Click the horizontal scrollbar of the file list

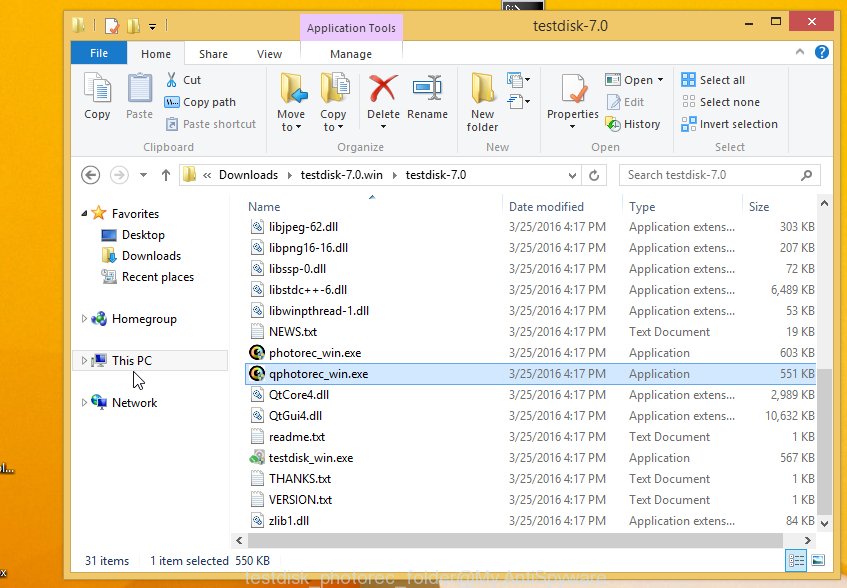(x=515, y=540)
